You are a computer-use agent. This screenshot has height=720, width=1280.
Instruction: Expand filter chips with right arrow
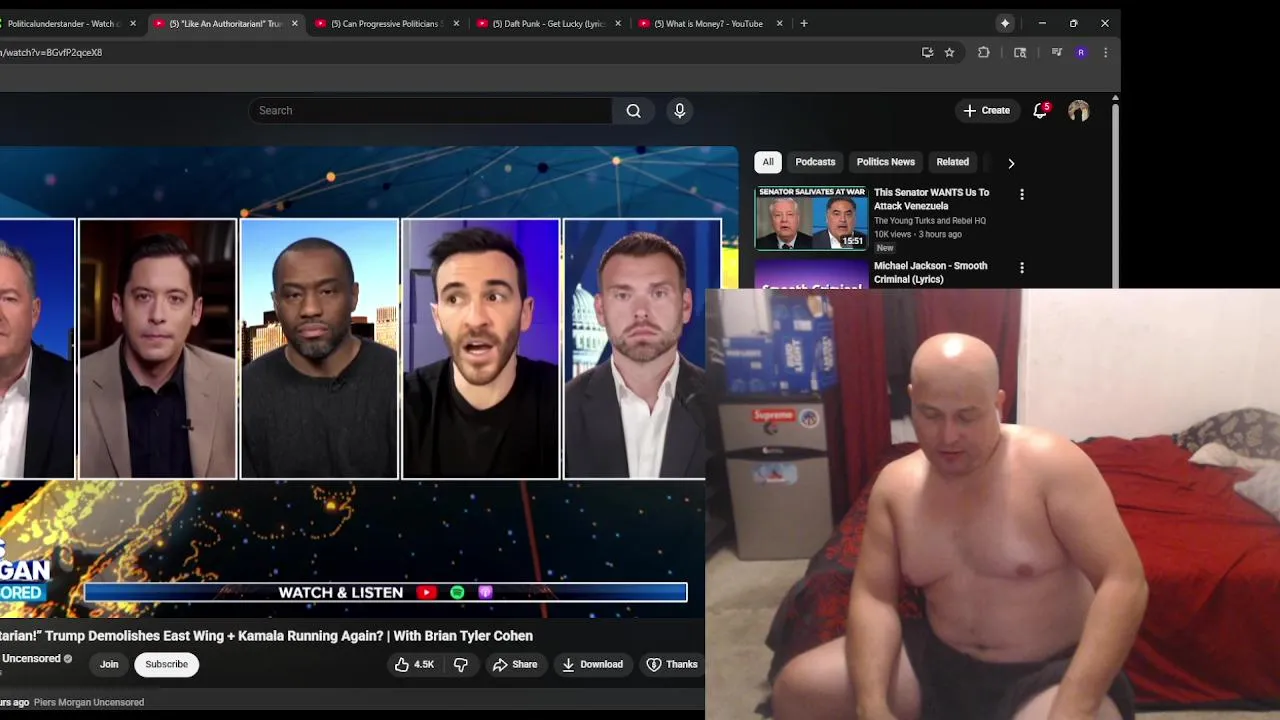pyautogui.click(x=1011, y=163)
